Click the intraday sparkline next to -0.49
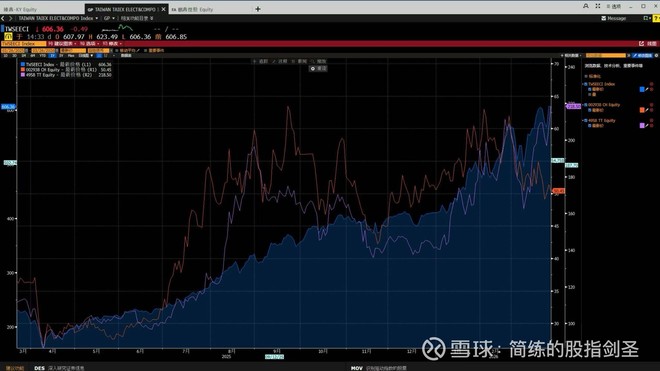 [x=117, y=28]
